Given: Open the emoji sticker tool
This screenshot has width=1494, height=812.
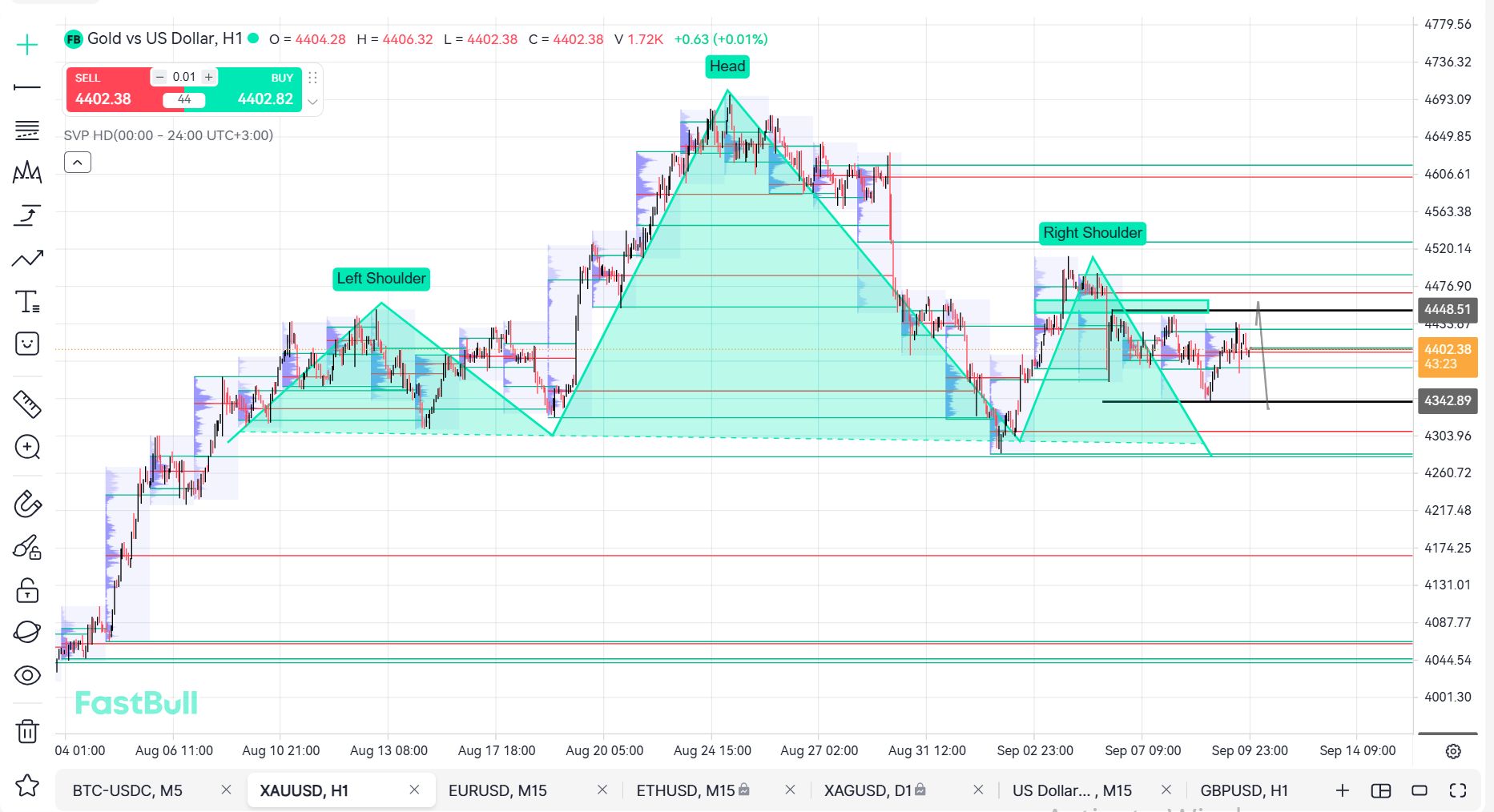Looking at the screenshot, I should 27,344.
